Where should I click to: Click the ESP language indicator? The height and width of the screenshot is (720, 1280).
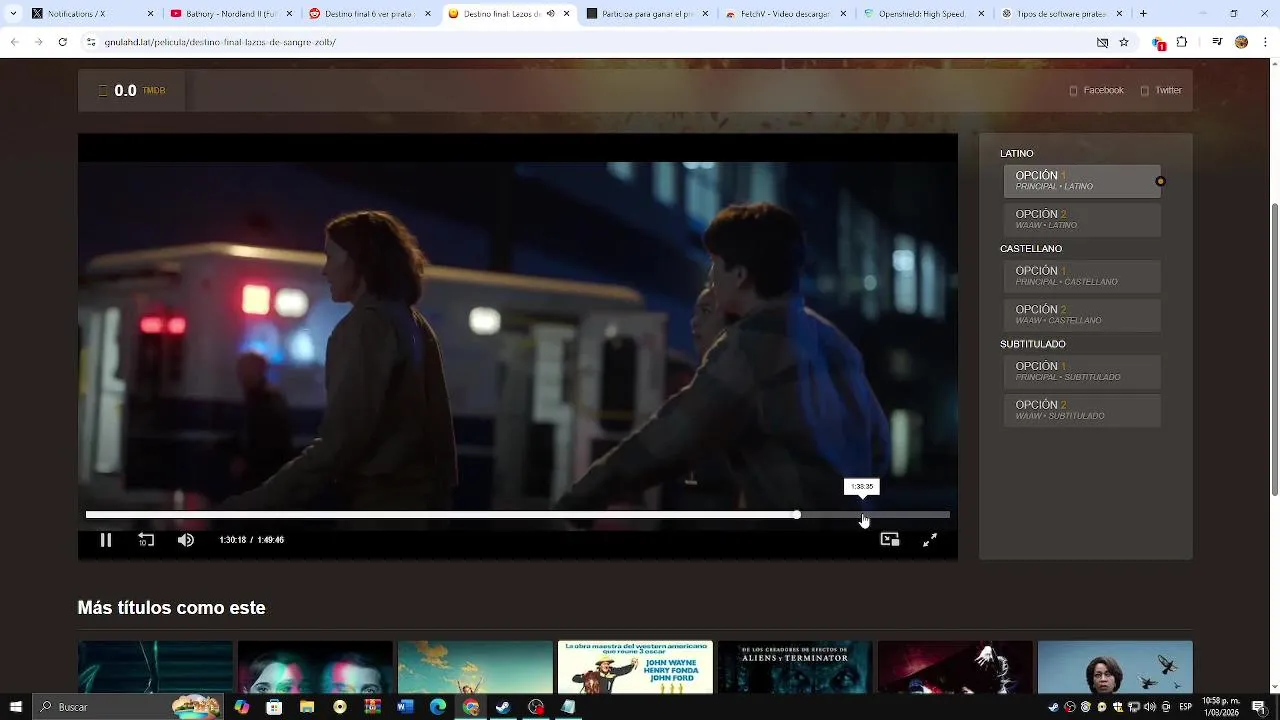(x=1185, y=707)
